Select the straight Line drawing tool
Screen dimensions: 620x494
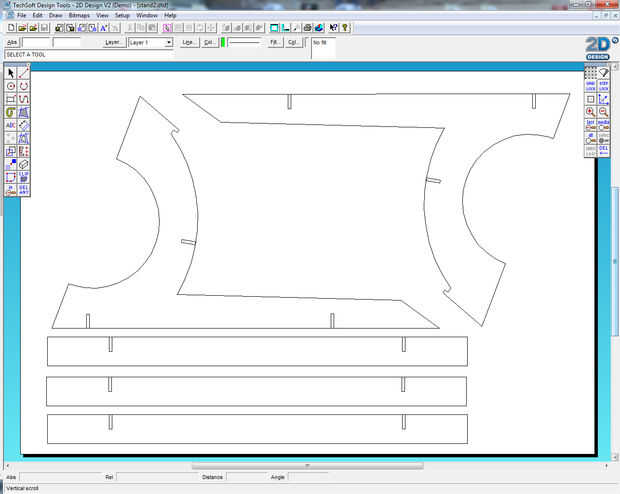click(24, 73)
